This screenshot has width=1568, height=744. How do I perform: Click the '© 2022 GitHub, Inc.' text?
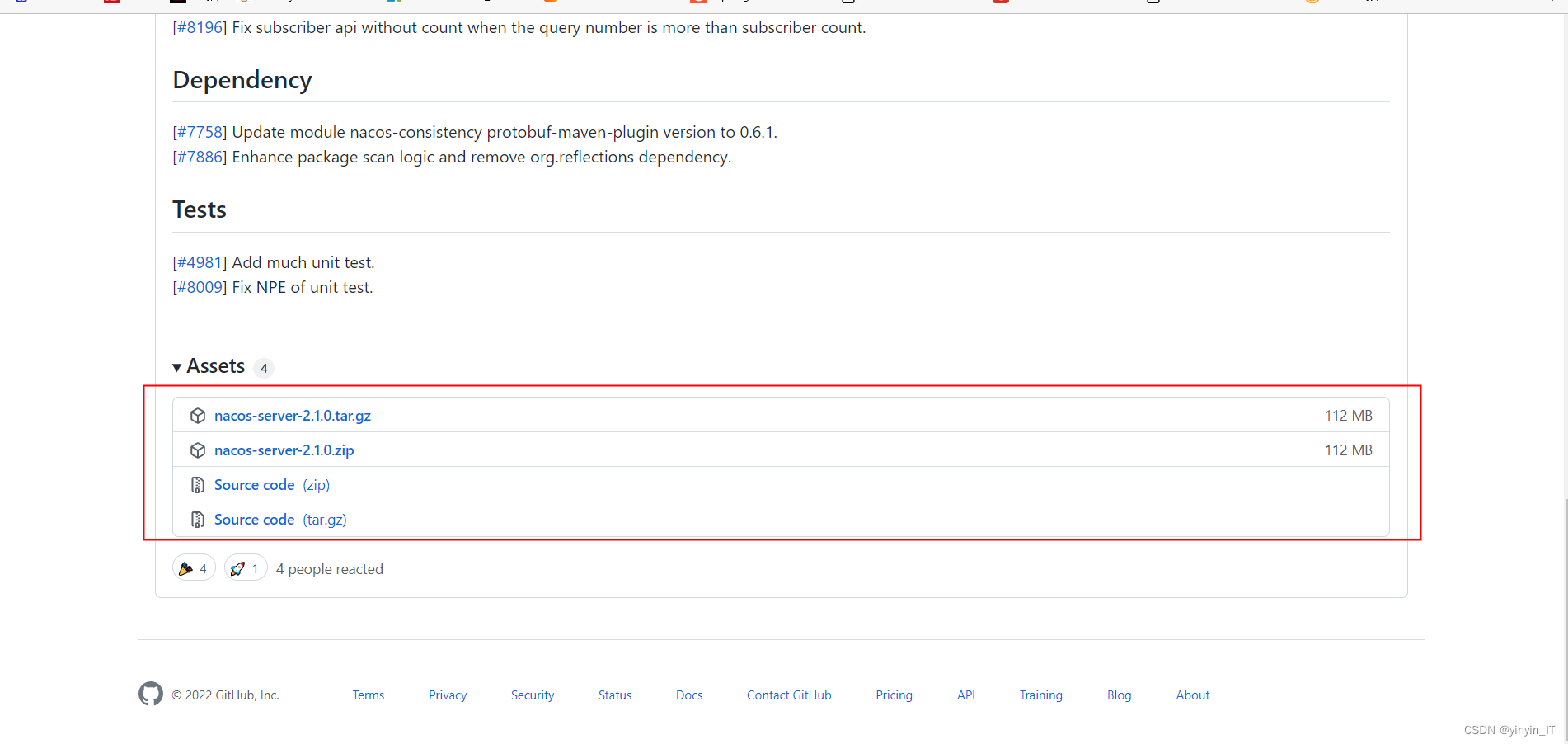225,695
